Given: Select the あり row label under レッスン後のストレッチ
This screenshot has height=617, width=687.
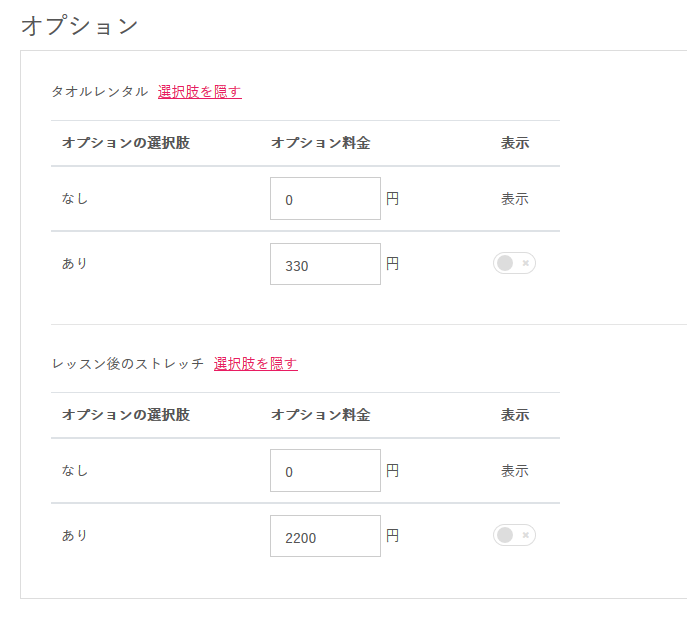Looking at the screenshot, I should tap(75, 536).
